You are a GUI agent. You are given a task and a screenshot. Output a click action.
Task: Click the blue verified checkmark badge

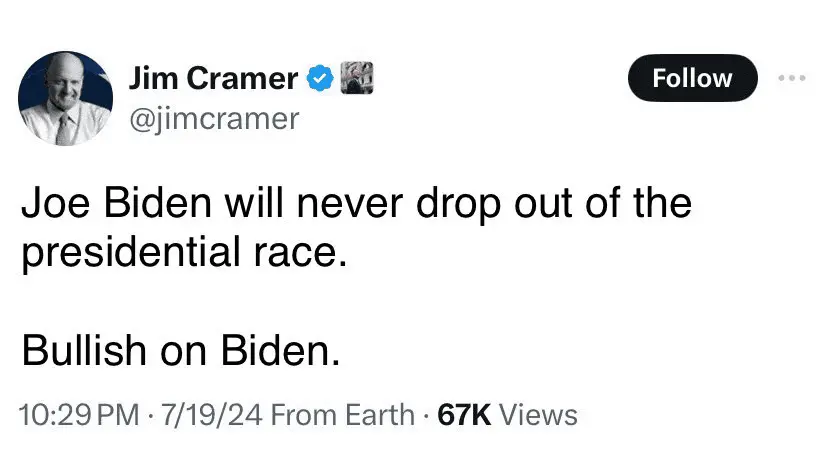point(319,78)
